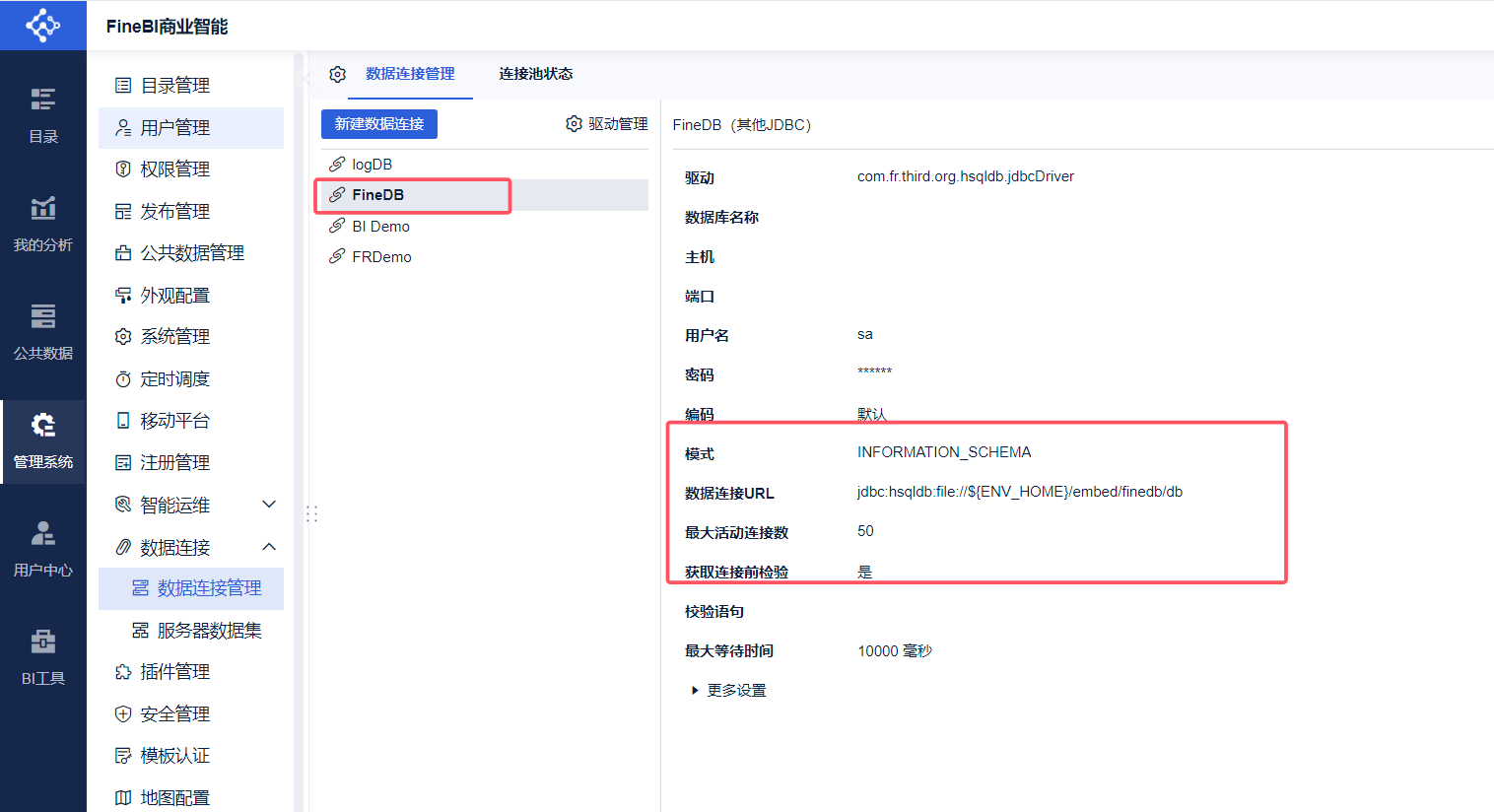This screenshot has height=812, width=1494.
Task: Select 管理系统 in the dark sidebar
Action: coord(43,440)
